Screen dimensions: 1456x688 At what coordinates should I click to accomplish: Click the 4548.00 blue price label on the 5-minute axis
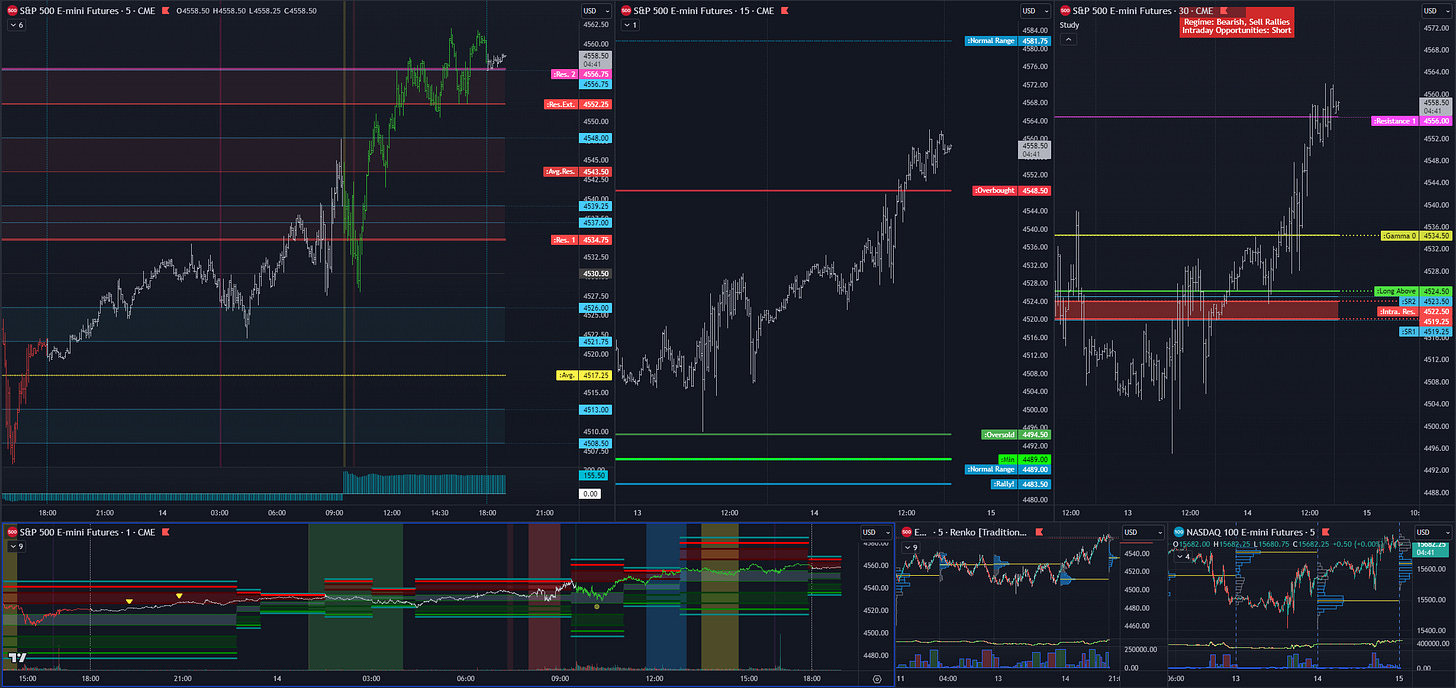(596, 138)
